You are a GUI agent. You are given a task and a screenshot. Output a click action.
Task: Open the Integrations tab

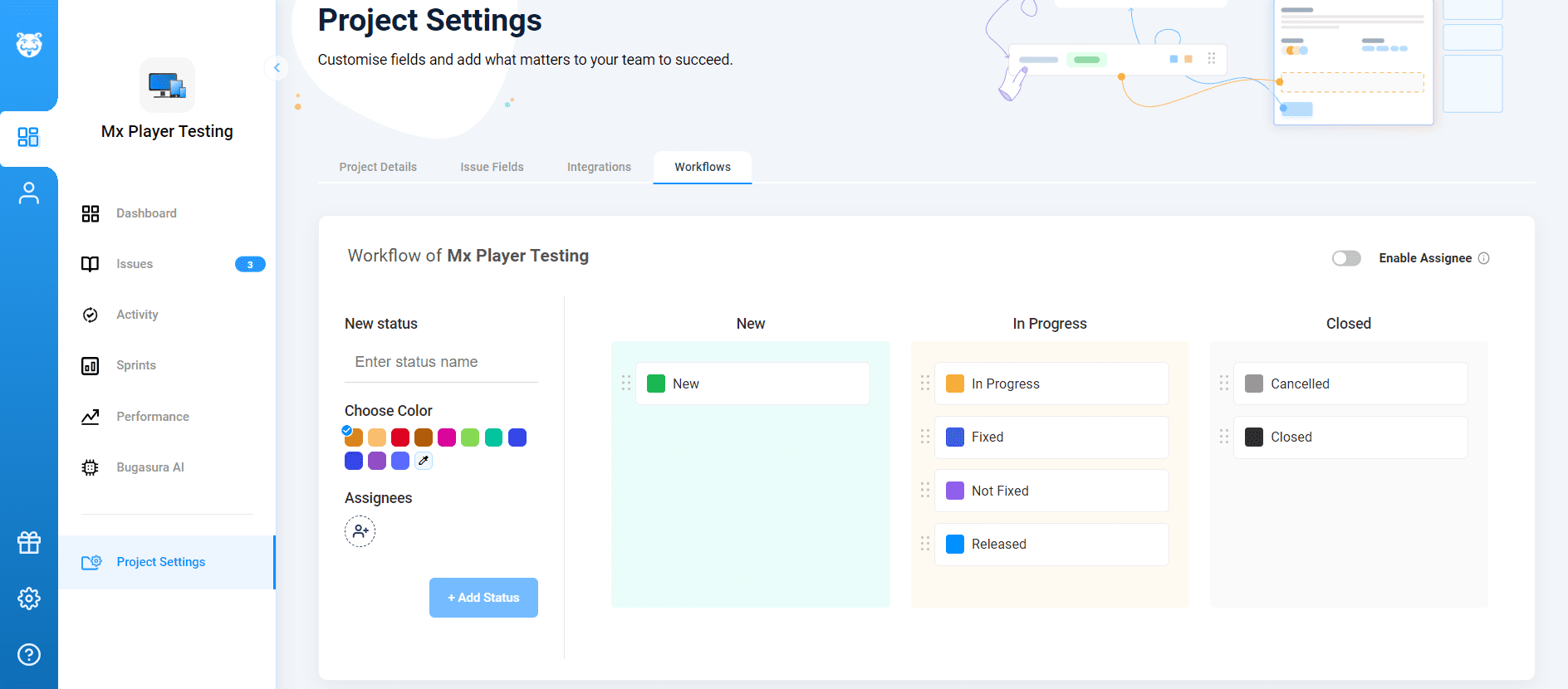(x=599, y=167)
